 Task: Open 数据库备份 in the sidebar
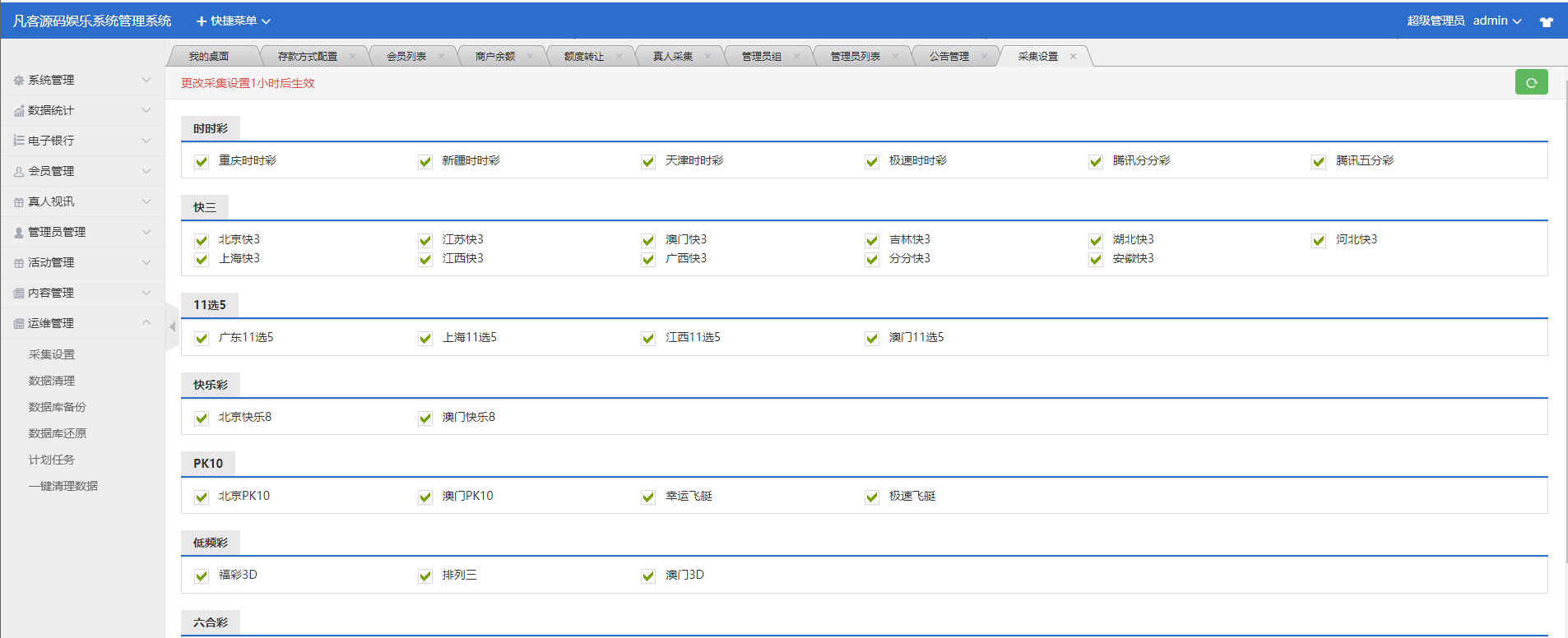pos(58,407)
